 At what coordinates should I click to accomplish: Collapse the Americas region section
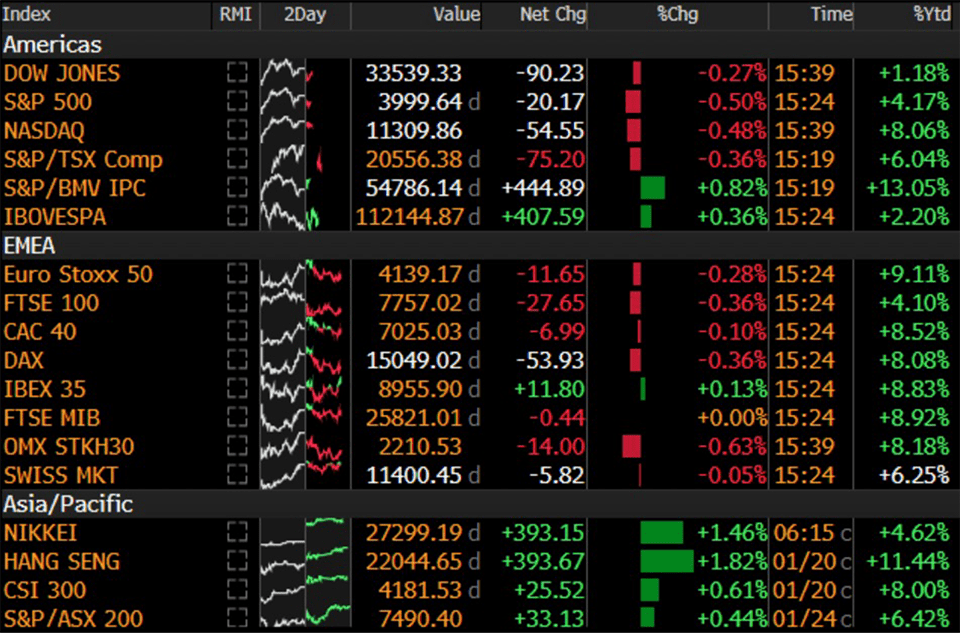[53, 45]
